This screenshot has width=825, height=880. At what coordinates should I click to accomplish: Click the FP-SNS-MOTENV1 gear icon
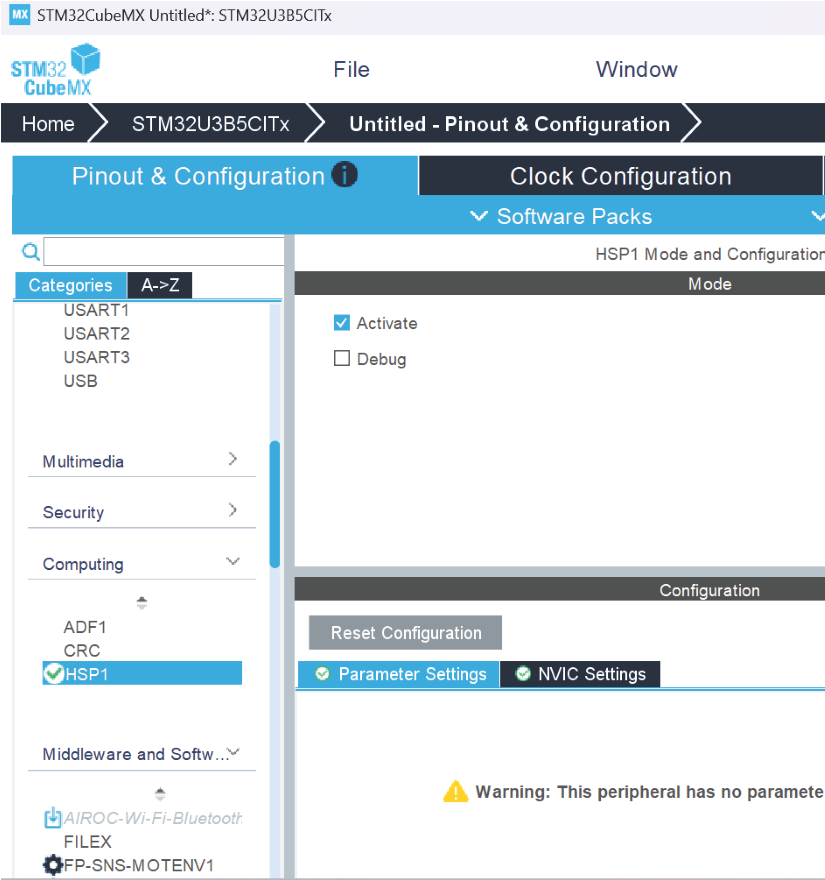[x=53, y=865]
